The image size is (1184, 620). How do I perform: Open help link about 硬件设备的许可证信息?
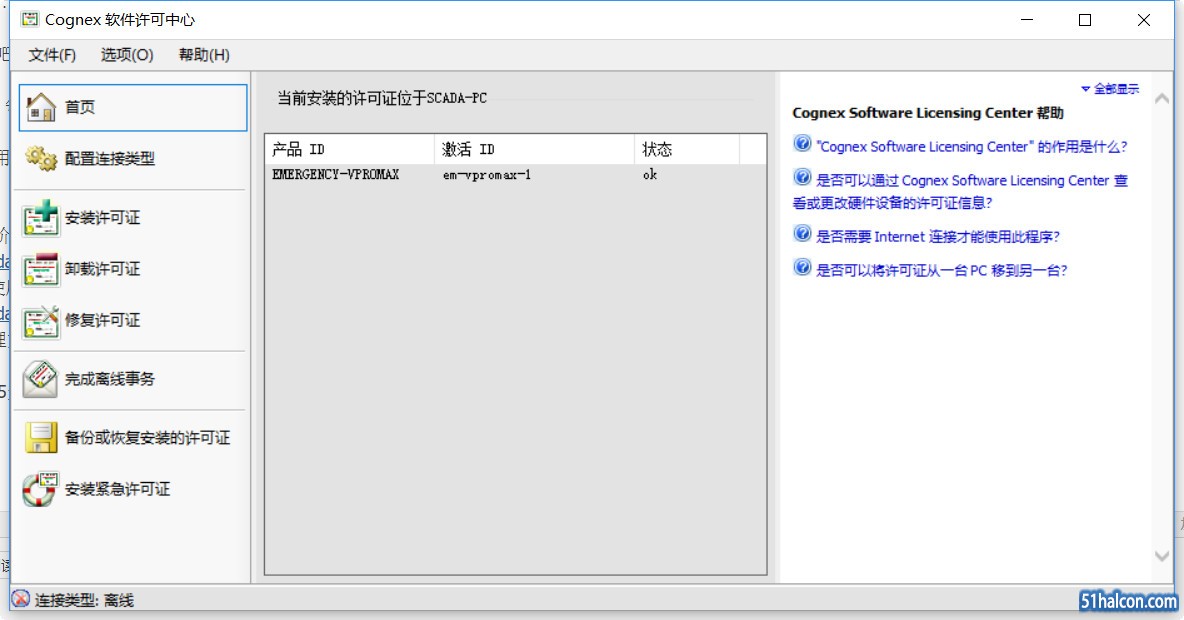960,191
